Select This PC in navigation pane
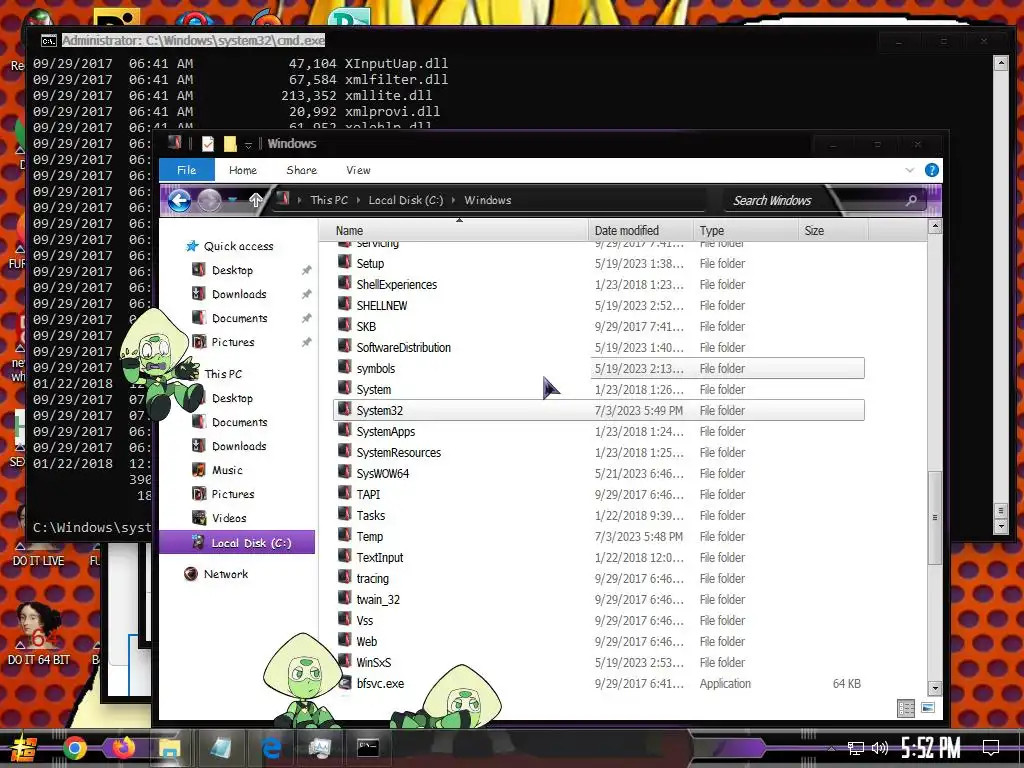Image resolution: width=1024 pixels, height=768 pixels. tap(223, 374)
